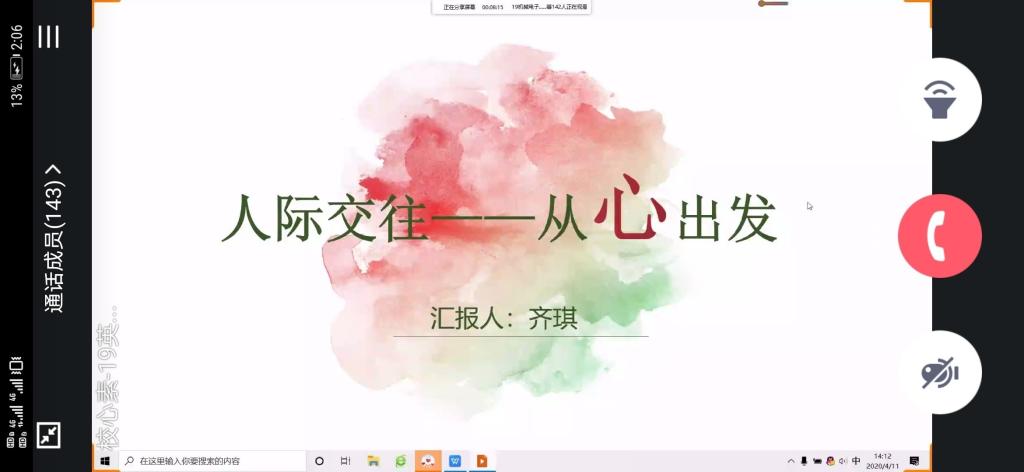Click the volume speaker tray icon
Image resolution: width=1024 pixels, height=472 pixels.
coord(842,461)
